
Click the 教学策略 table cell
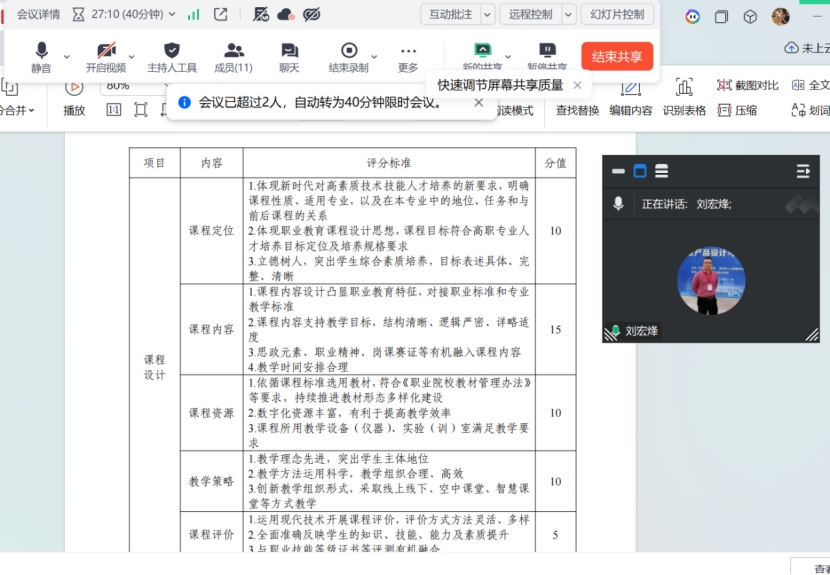tap(211, 481)
